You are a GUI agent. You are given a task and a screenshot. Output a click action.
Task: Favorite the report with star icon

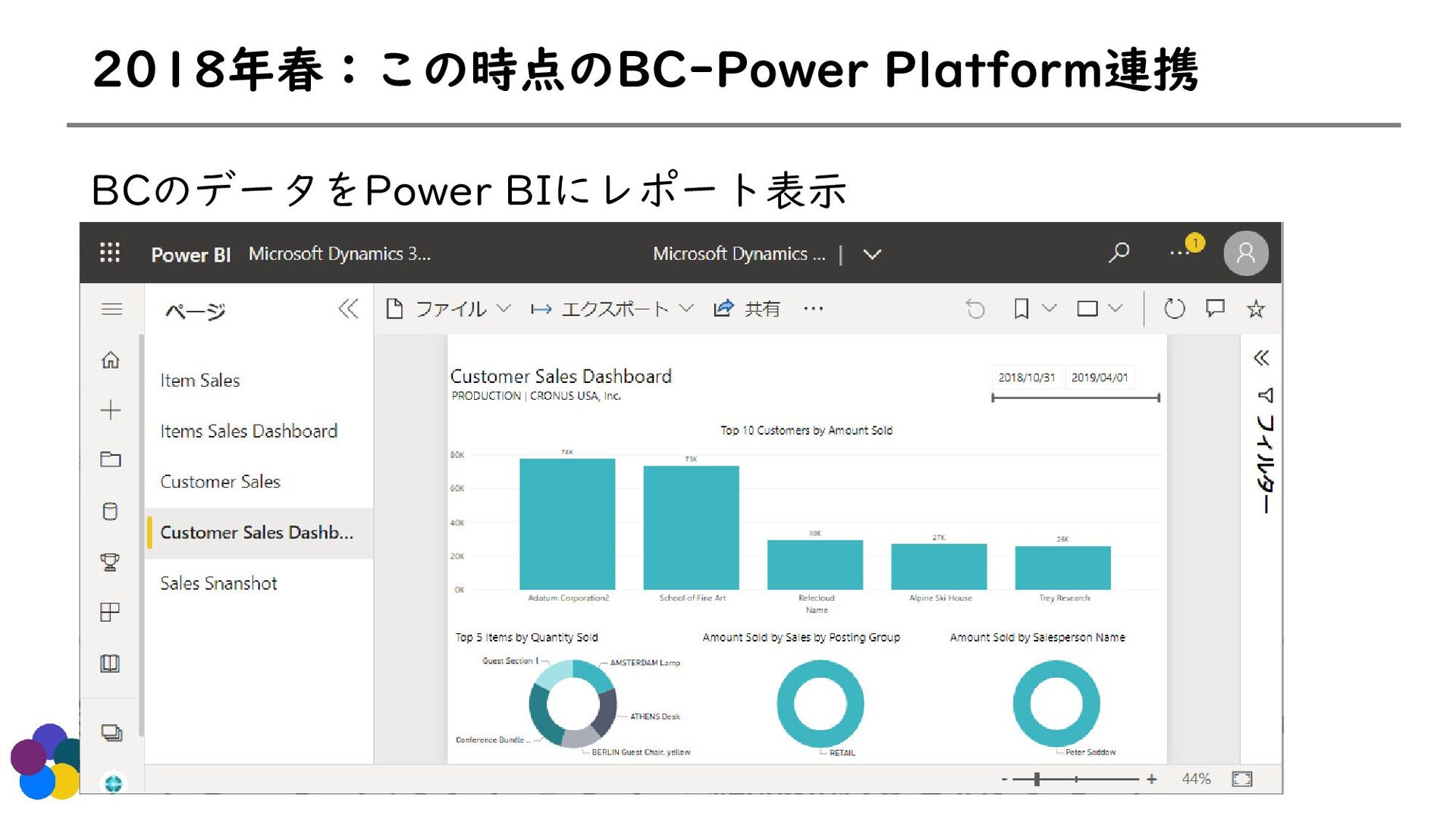click(1256, 309)
